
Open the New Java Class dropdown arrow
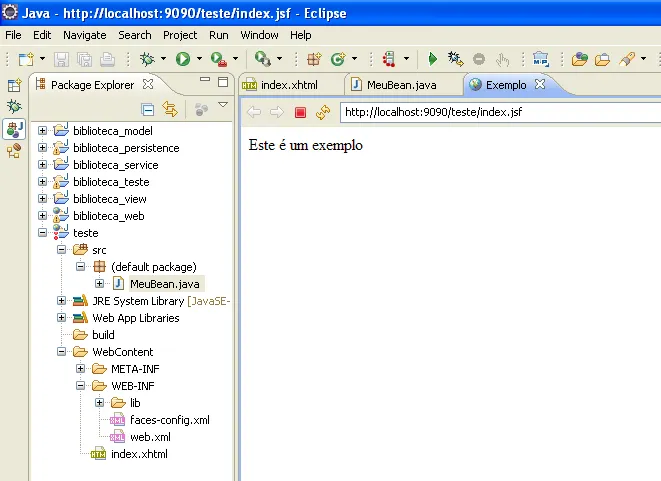point(354,59)
